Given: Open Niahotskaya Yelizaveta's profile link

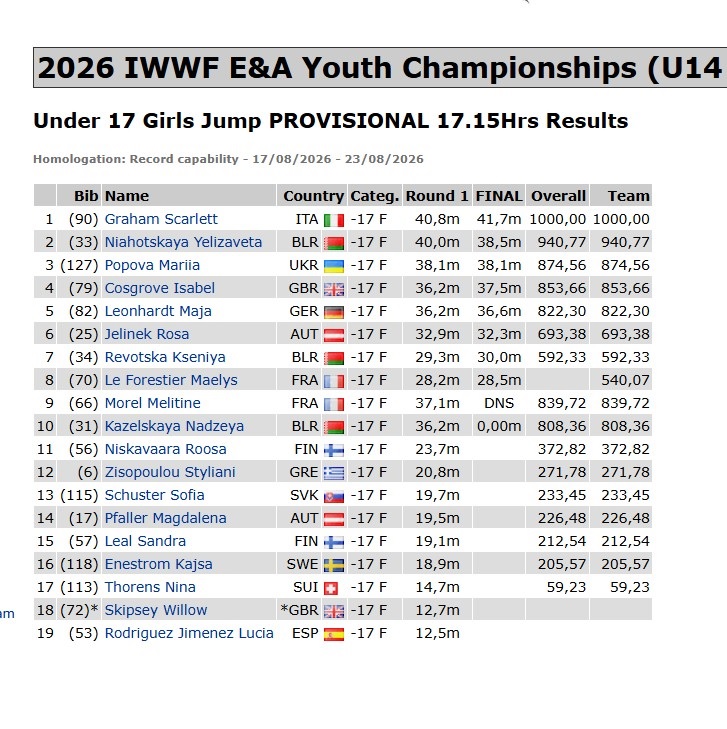Looking at the screenshot, I should tap(183, 242).
